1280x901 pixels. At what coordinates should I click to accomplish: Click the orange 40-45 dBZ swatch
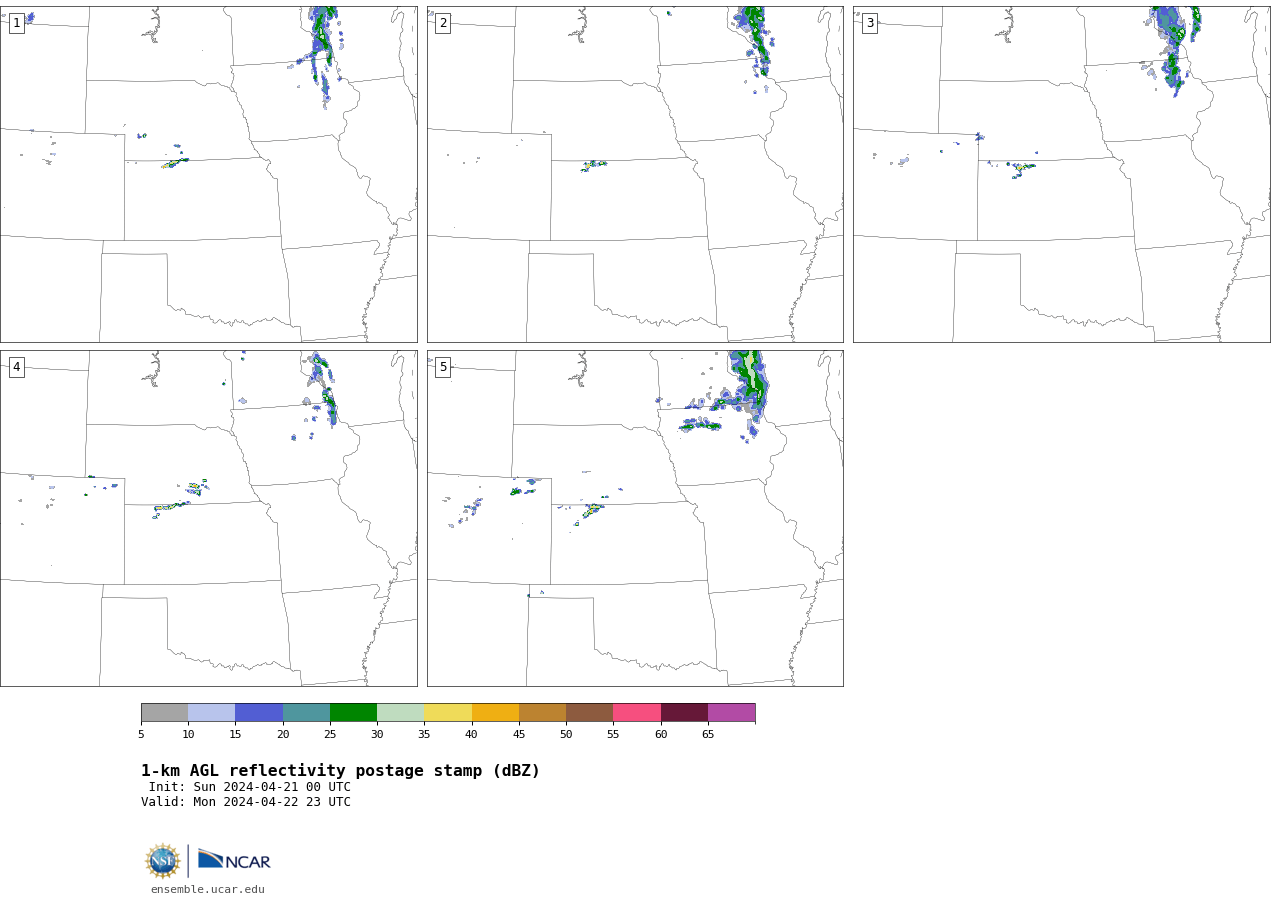[x=495, y=713]
